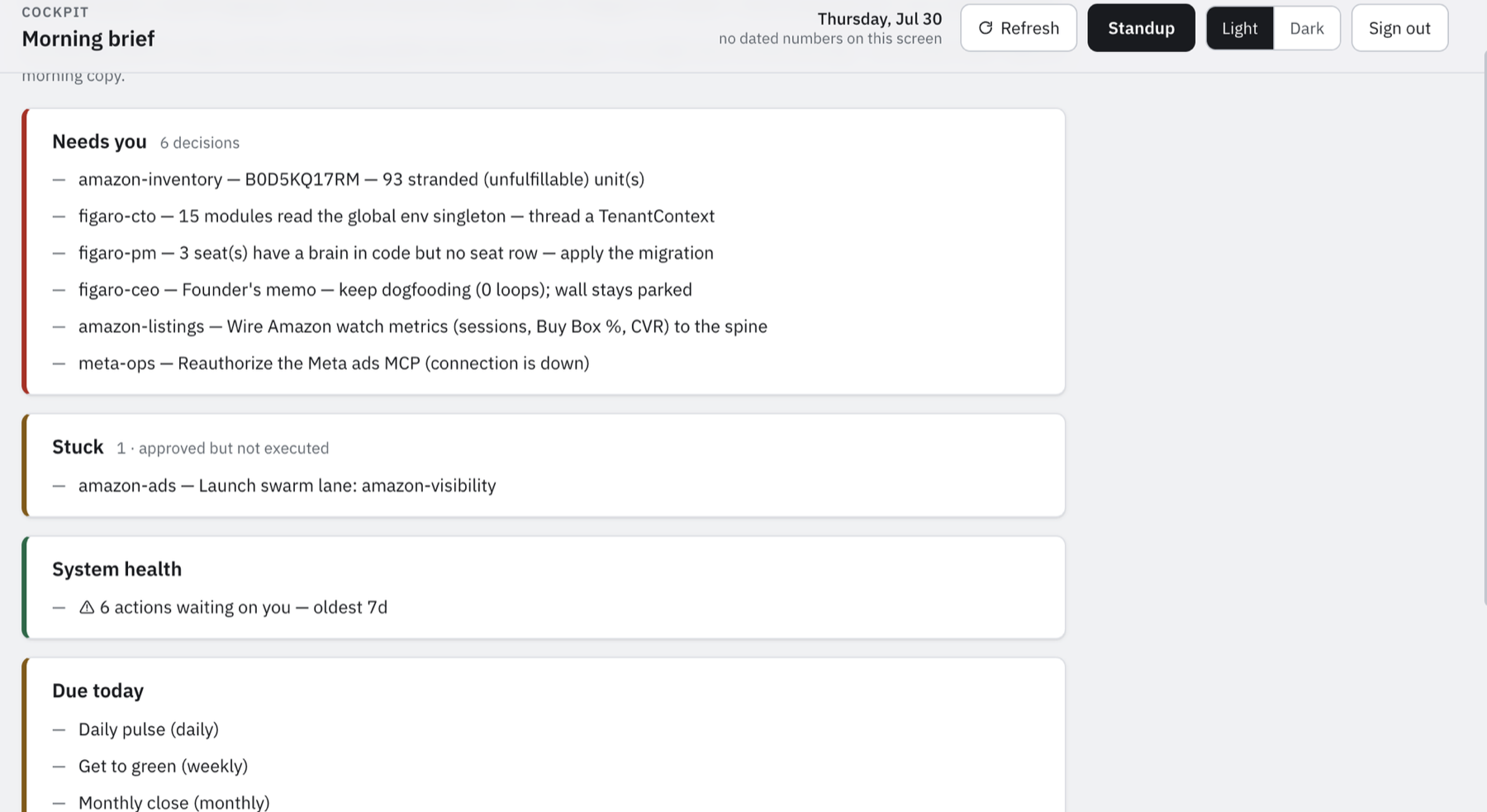
Task: Select Daily pulse (daily) due item
Action: click(x=149, y=729)
